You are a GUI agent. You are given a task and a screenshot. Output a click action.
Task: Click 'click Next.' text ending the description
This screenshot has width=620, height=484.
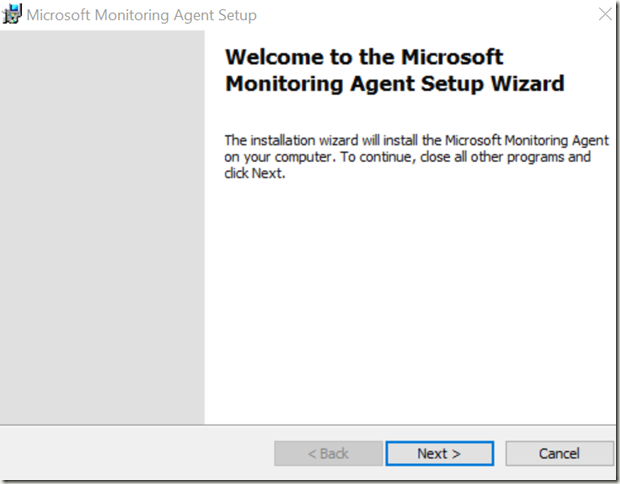255,173
